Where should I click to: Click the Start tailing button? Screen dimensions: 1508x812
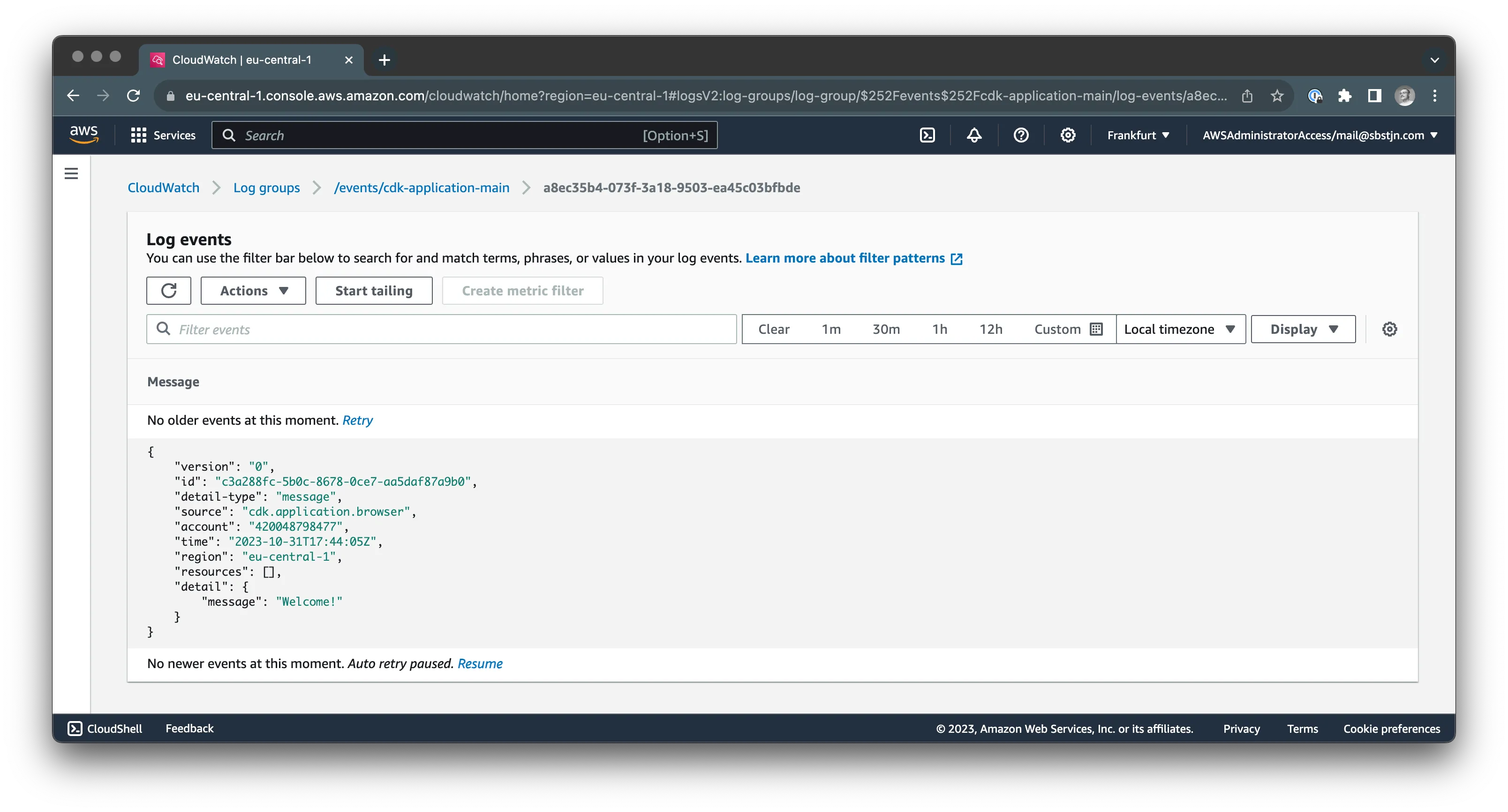click(374, 290)
